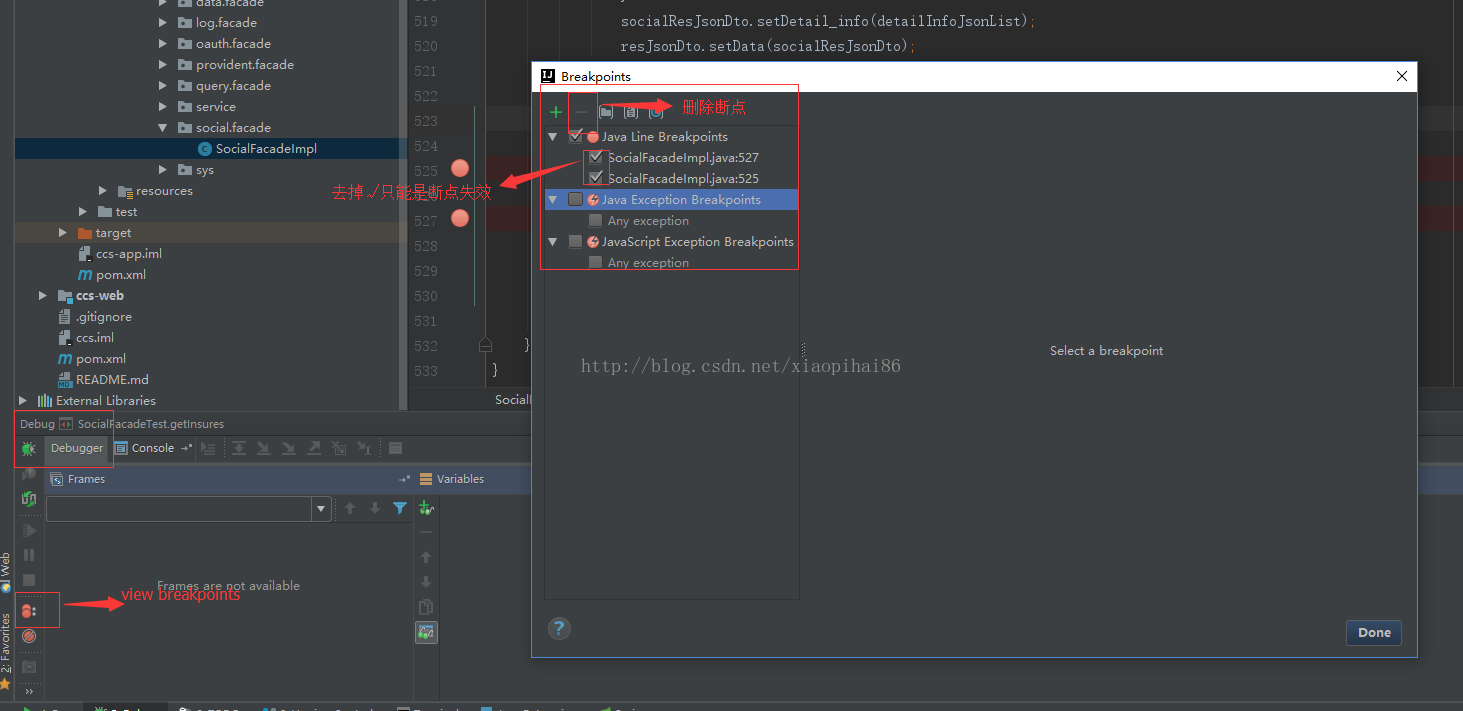Collapse the Java Line Breakpoints group
The height and width of the screenshot is (711, 1463).
tap(553, 137)
